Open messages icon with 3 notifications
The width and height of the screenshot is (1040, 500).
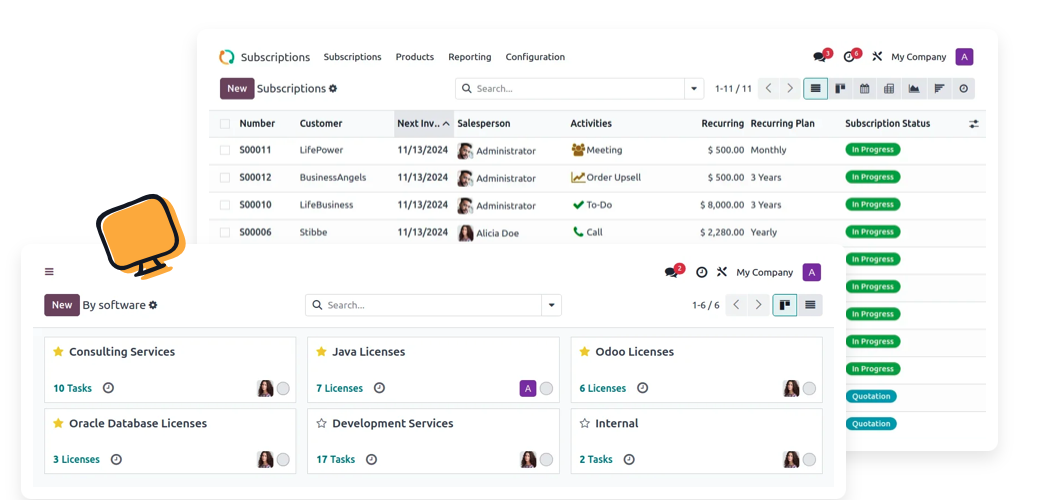[x=821, y=56]
